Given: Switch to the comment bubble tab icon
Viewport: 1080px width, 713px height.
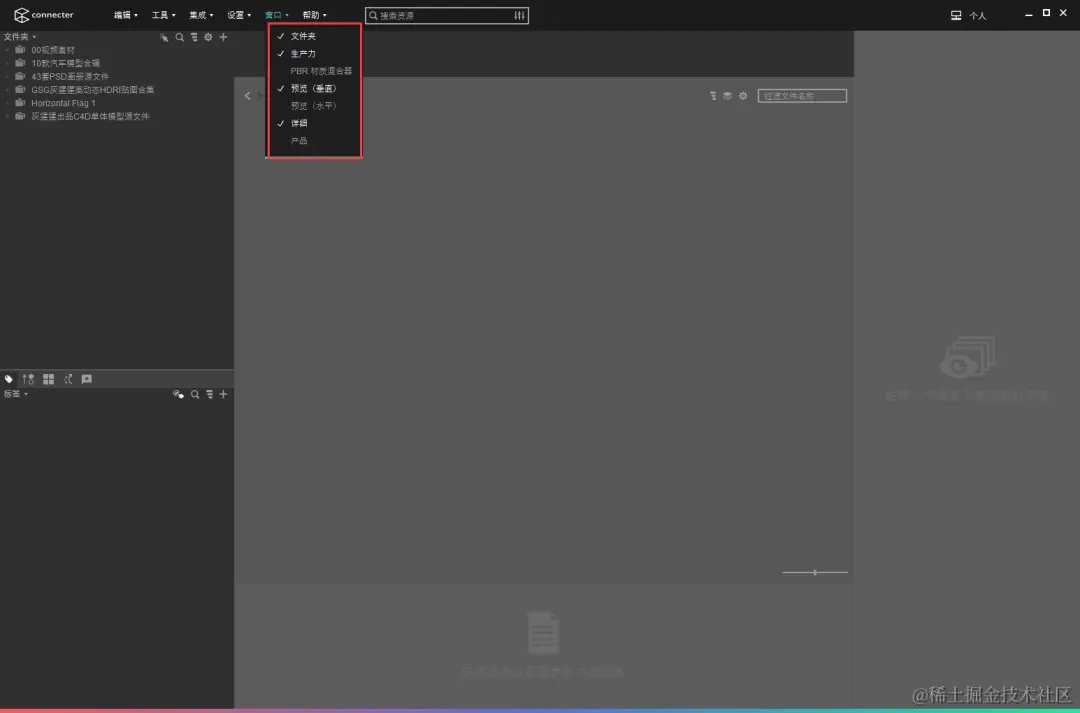Looking at the screenshot, I should pyautogui.click(x=87, y=379).
